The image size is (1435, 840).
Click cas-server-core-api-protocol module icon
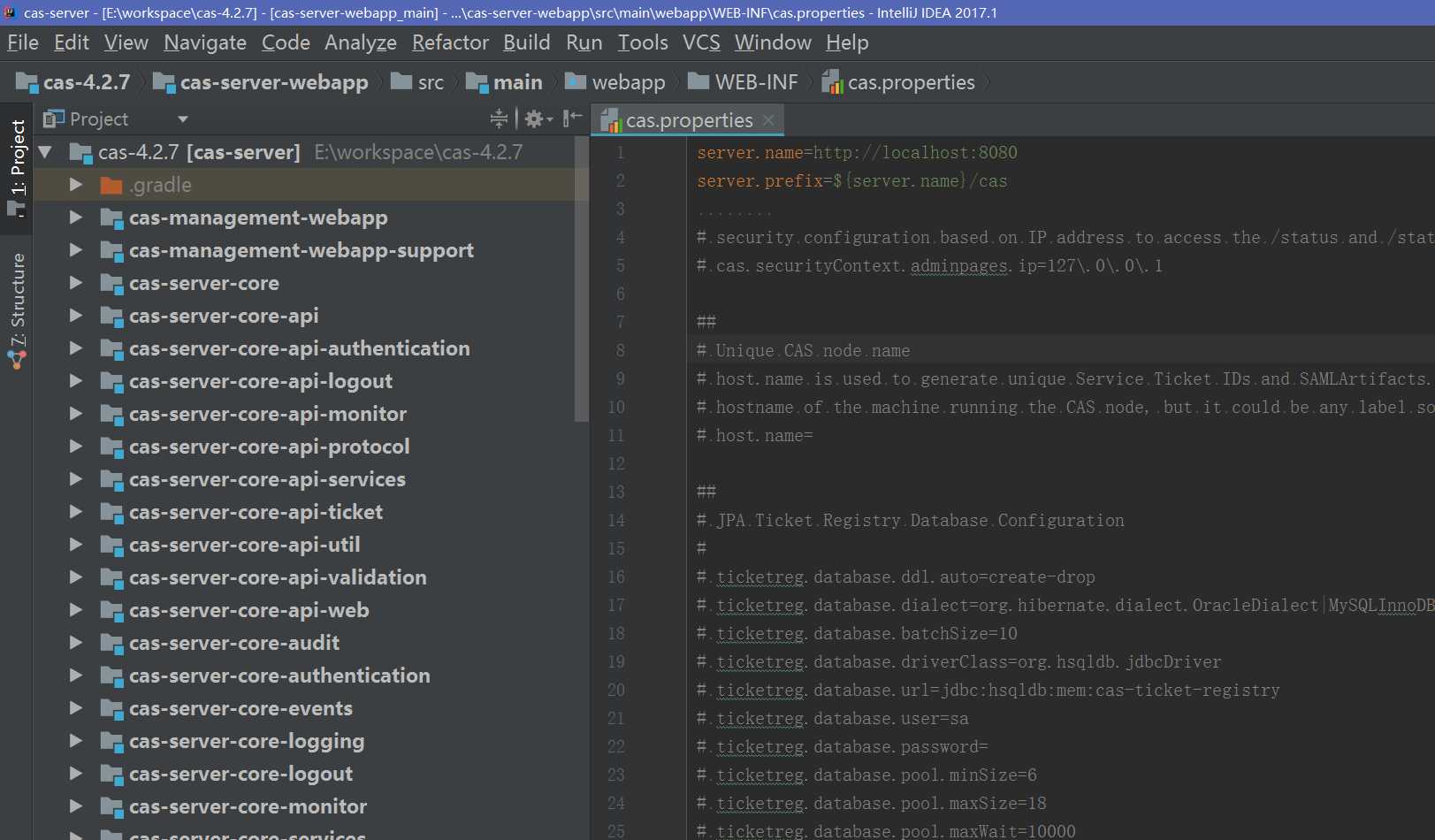[x=111, y=447]
